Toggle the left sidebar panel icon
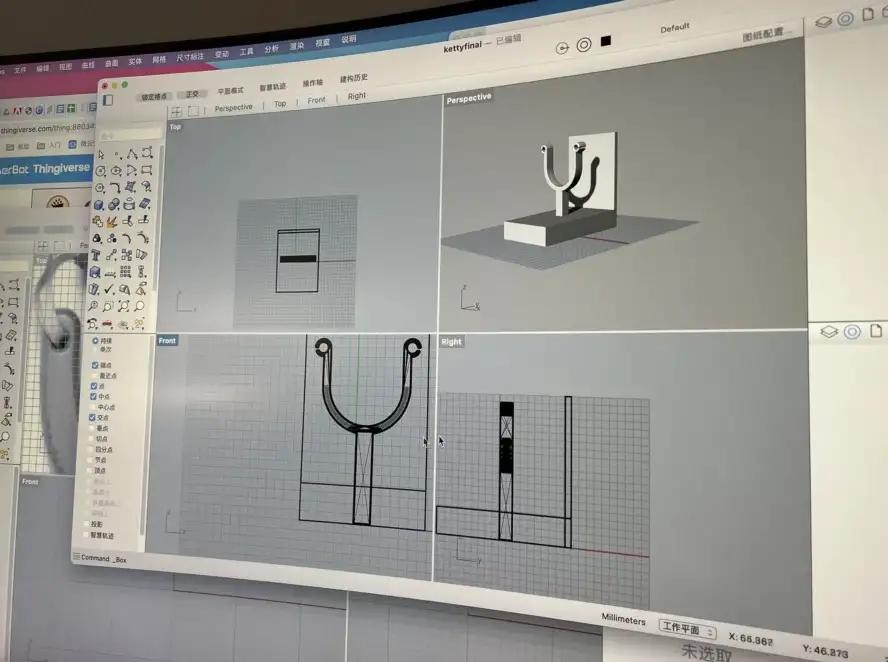Viewport: 888px width, 662px height. point(108,100)
